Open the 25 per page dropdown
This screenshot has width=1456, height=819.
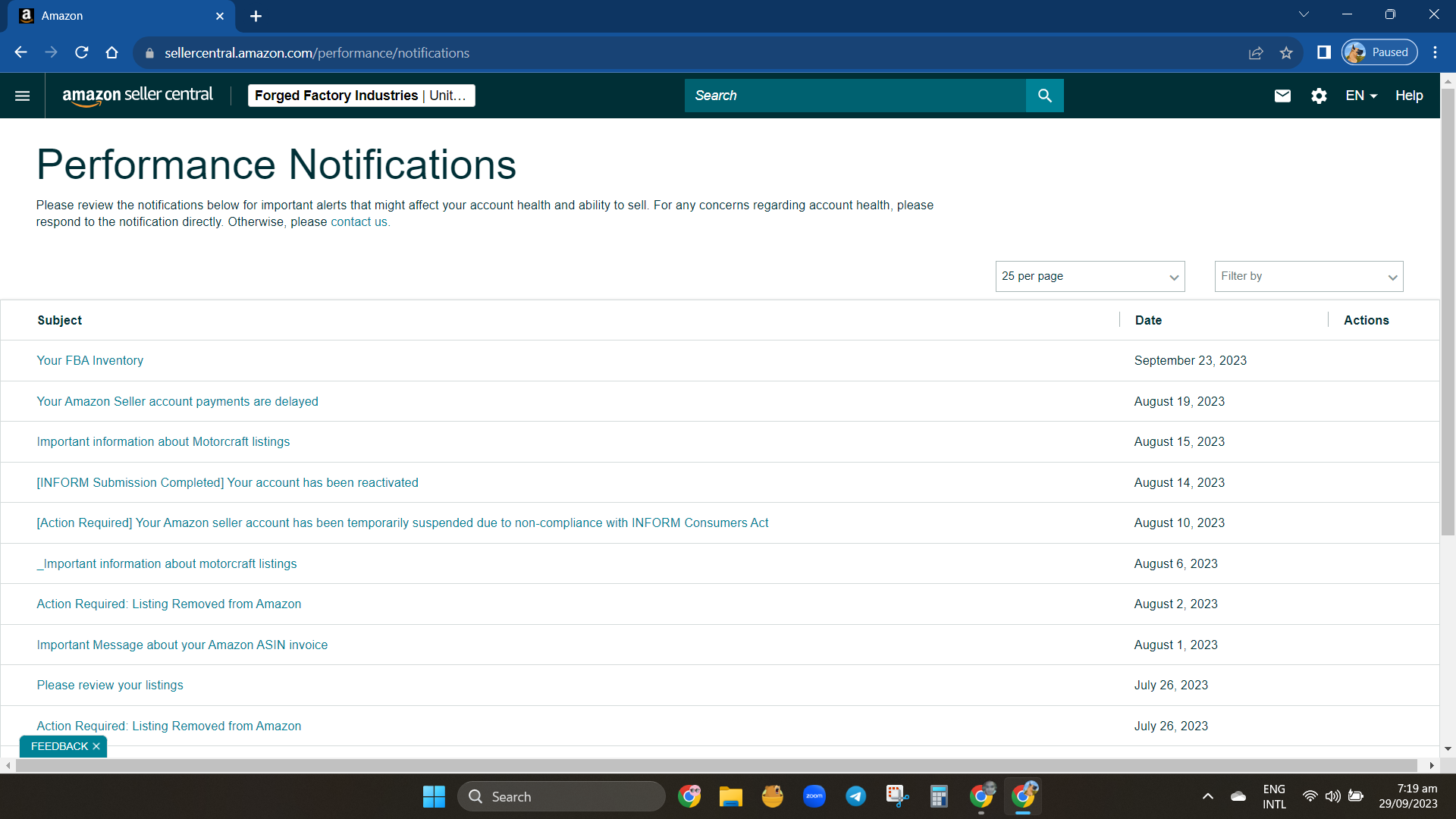coord(1090,276)
